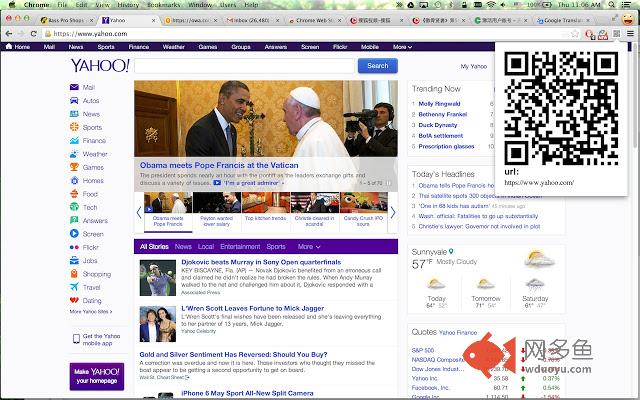The image size is (640, 400).
Task: Click the Screen play icon in sidebar
Action: pyautogui.click(x=74, y=234)
